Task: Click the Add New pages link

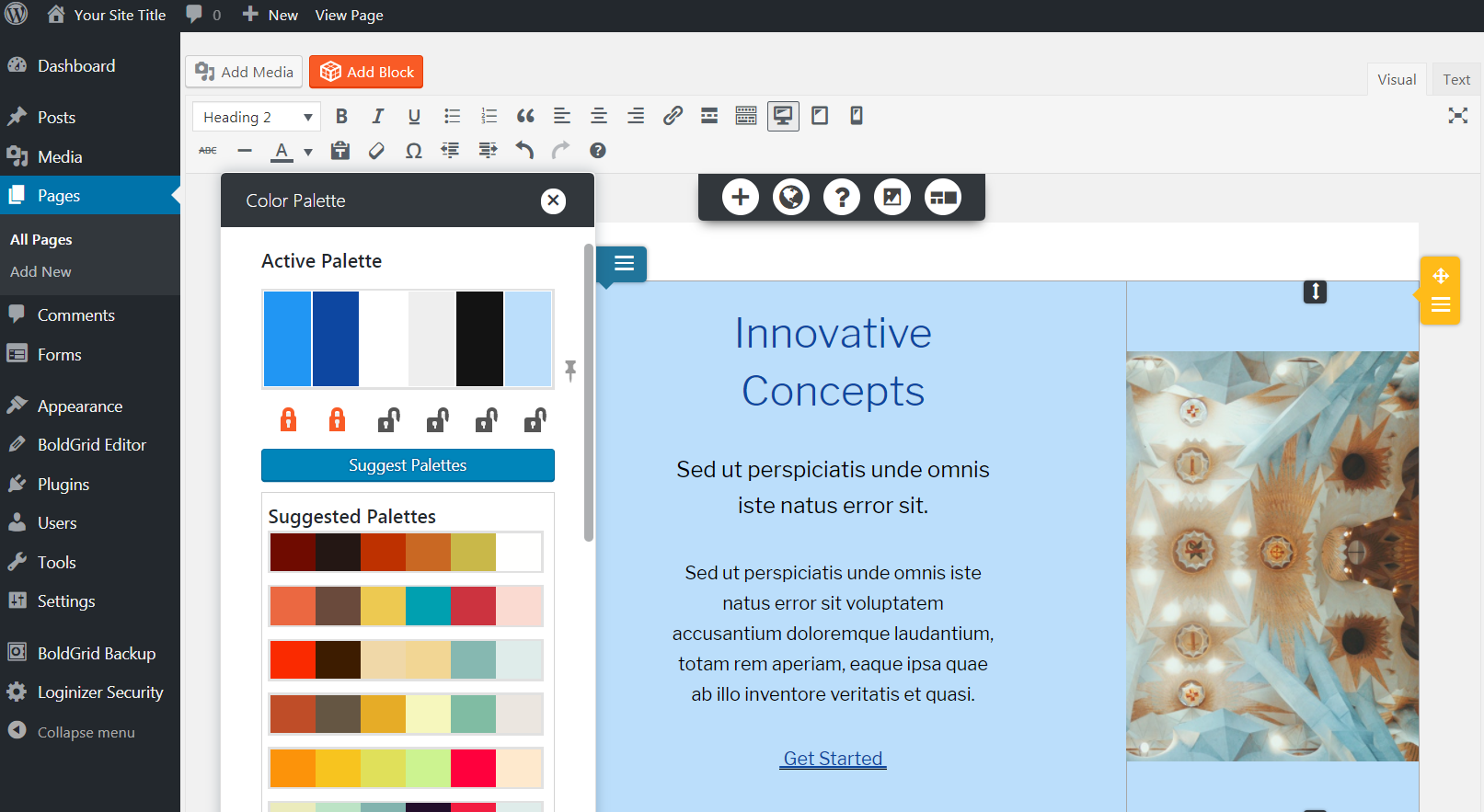Action: point(40,272)
